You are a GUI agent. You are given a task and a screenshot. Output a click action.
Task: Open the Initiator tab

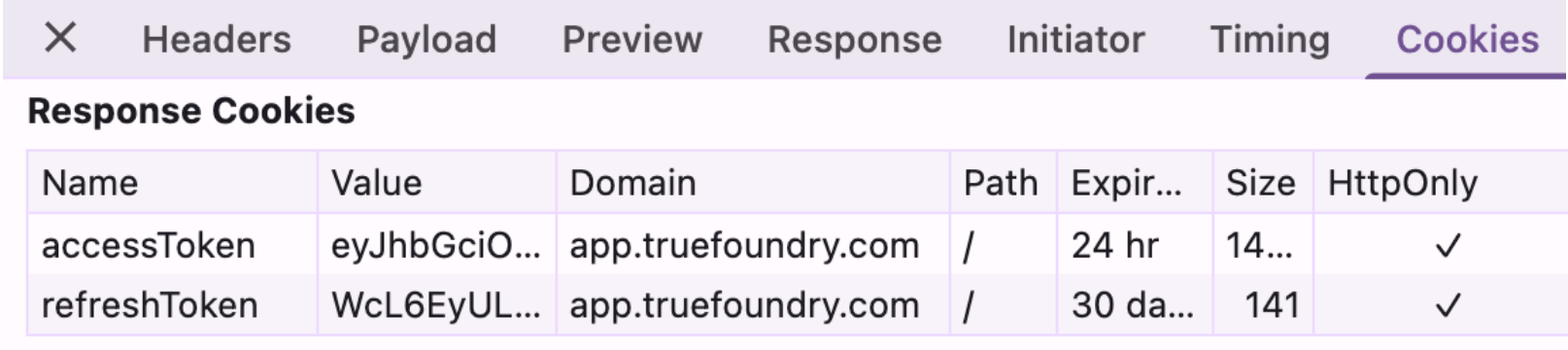[x=1075, y=40]
